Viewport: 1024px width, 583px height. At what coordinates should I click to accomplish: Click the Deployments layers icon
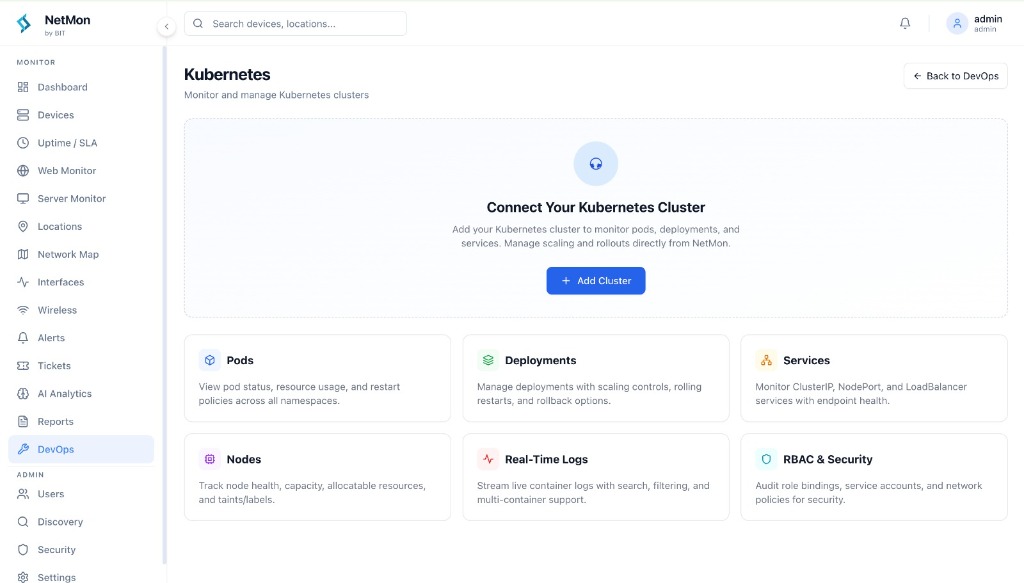point(488,360)
